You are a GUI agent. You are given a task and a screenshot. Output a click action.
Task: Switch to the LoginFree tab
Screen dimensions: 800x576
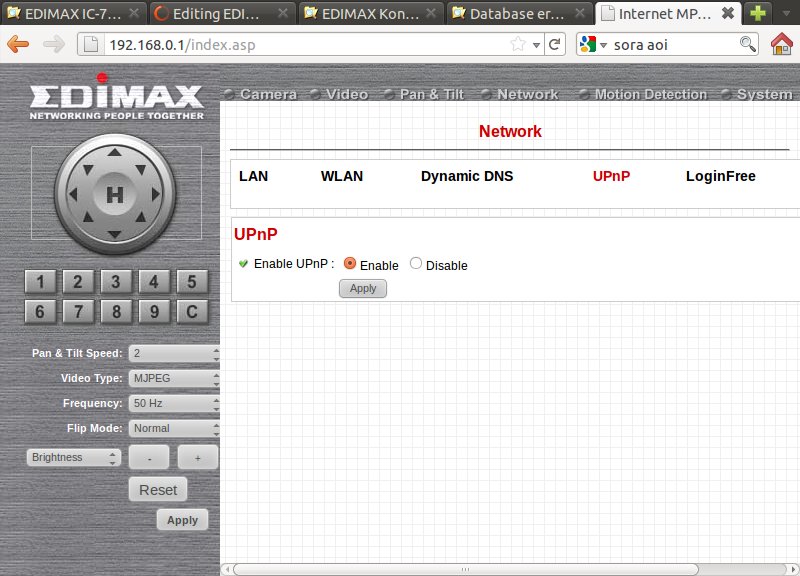720,176
